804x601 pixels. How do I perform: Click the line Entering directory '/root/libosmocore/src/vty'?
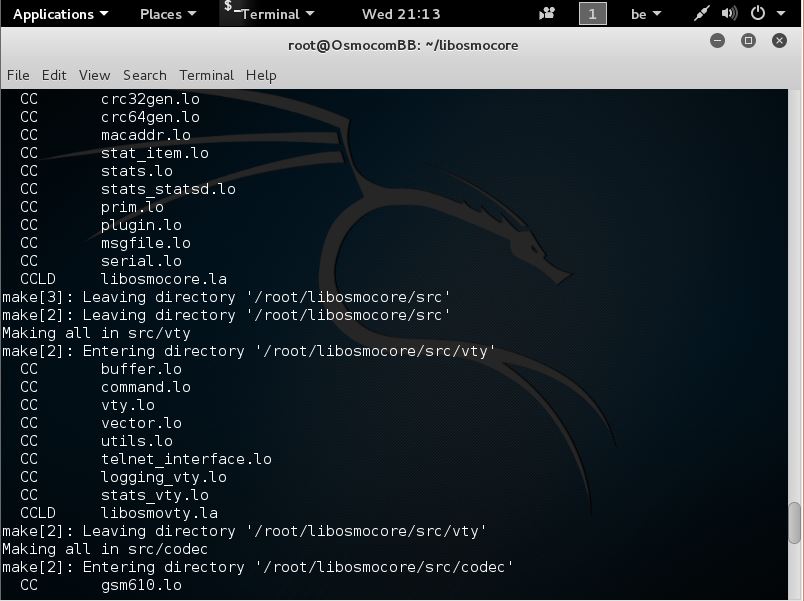[249, 351]
